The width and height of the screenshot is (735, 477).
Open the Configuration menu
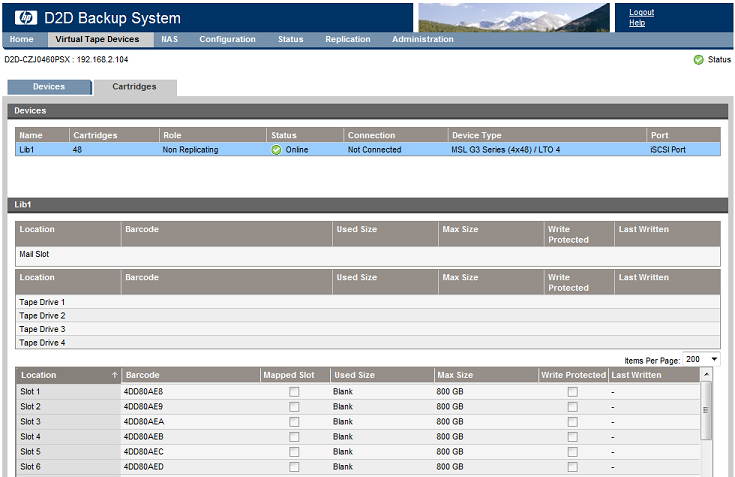(x=227, y=39)
